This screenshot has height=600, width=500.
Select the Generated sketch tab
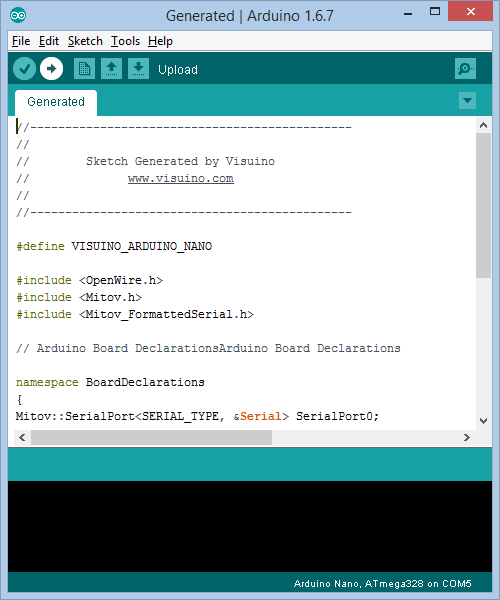pos(56,102)
